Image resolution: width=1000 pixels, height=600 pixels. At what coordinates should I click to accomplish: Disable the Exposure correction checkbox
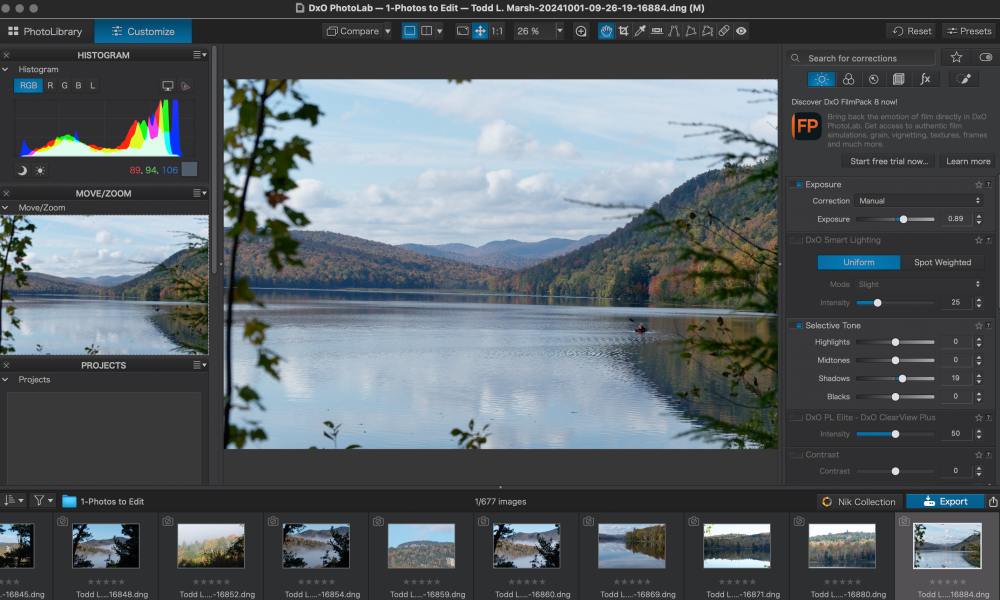(798, 185)
